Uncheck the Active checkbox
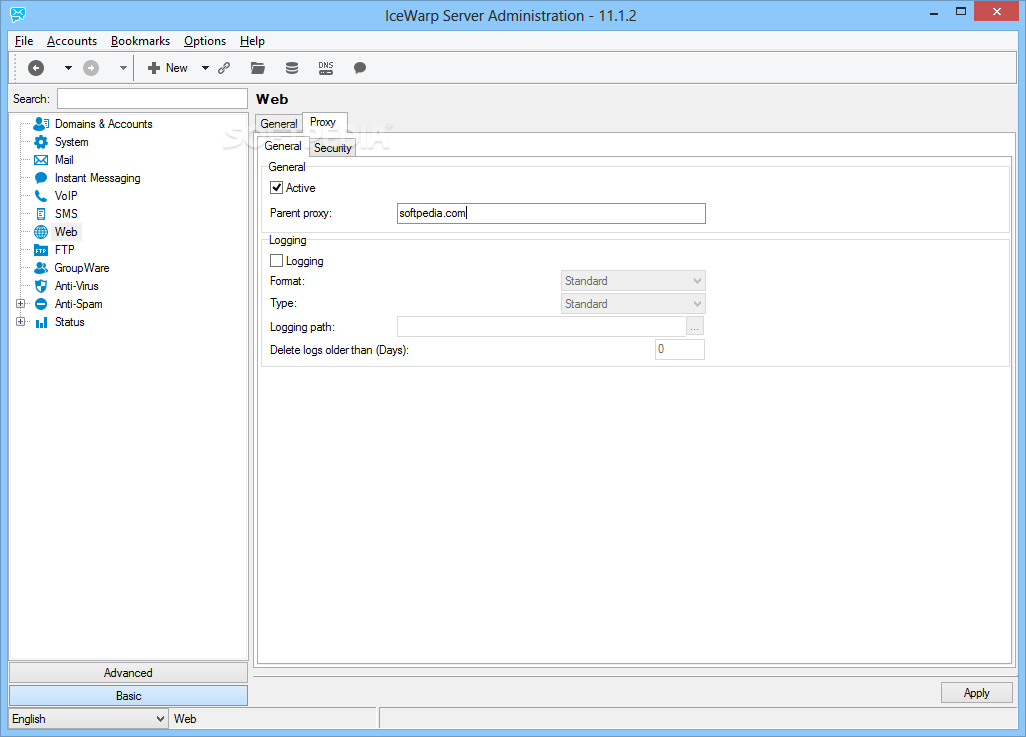 (277, 188)
